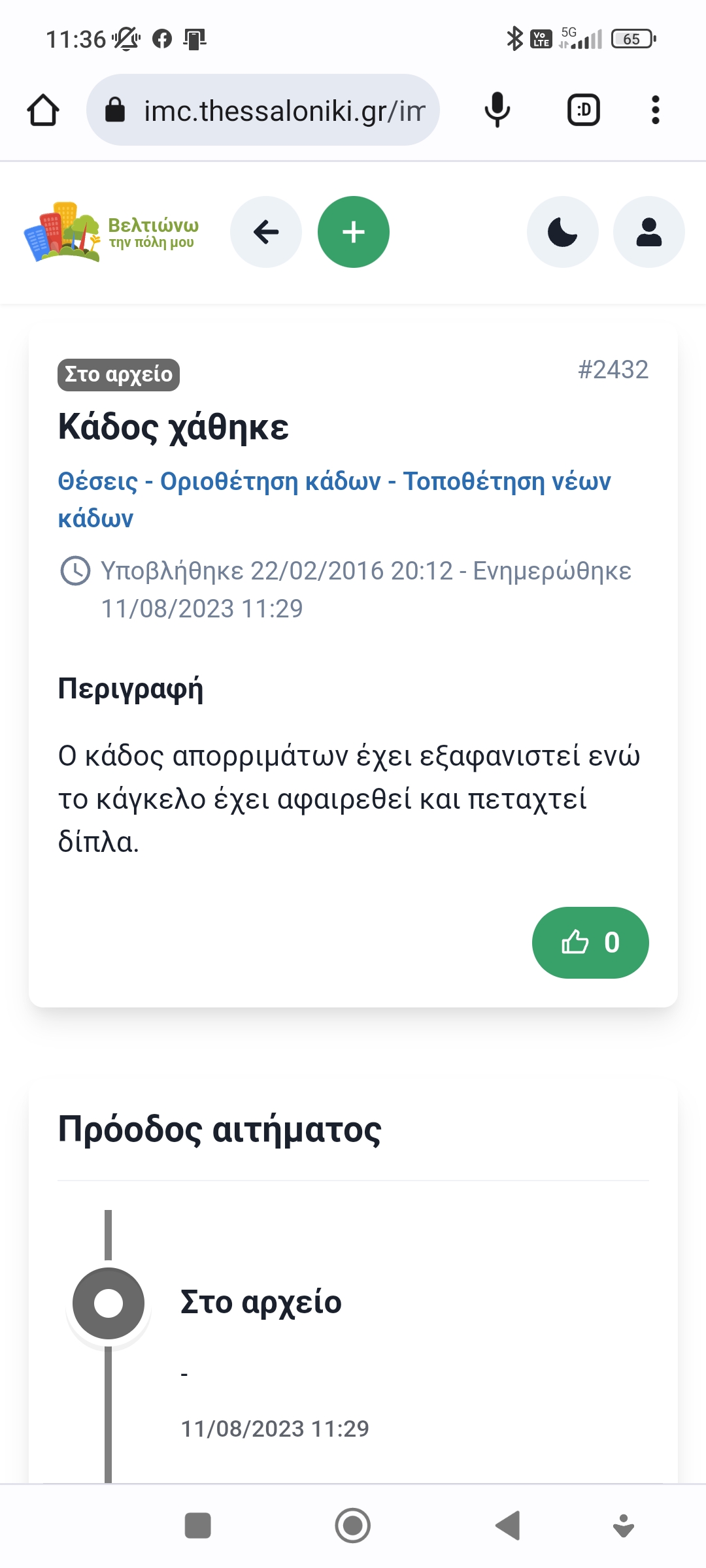Image resolution: width=706 pixels, height=1568 pixels.
Task: Tap the address bar URL field
Action: tap(284, 110)
